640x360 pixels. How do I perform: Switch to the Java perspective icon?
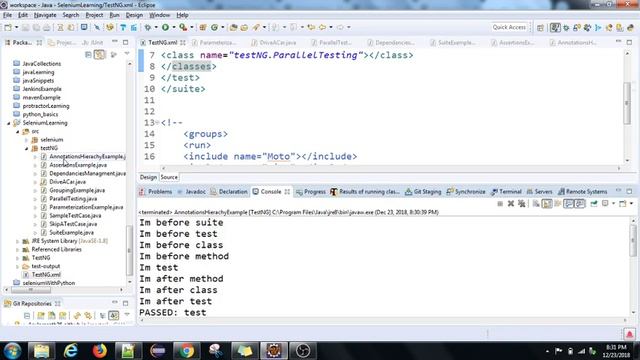pyautogui.click(x=555, y=27)
